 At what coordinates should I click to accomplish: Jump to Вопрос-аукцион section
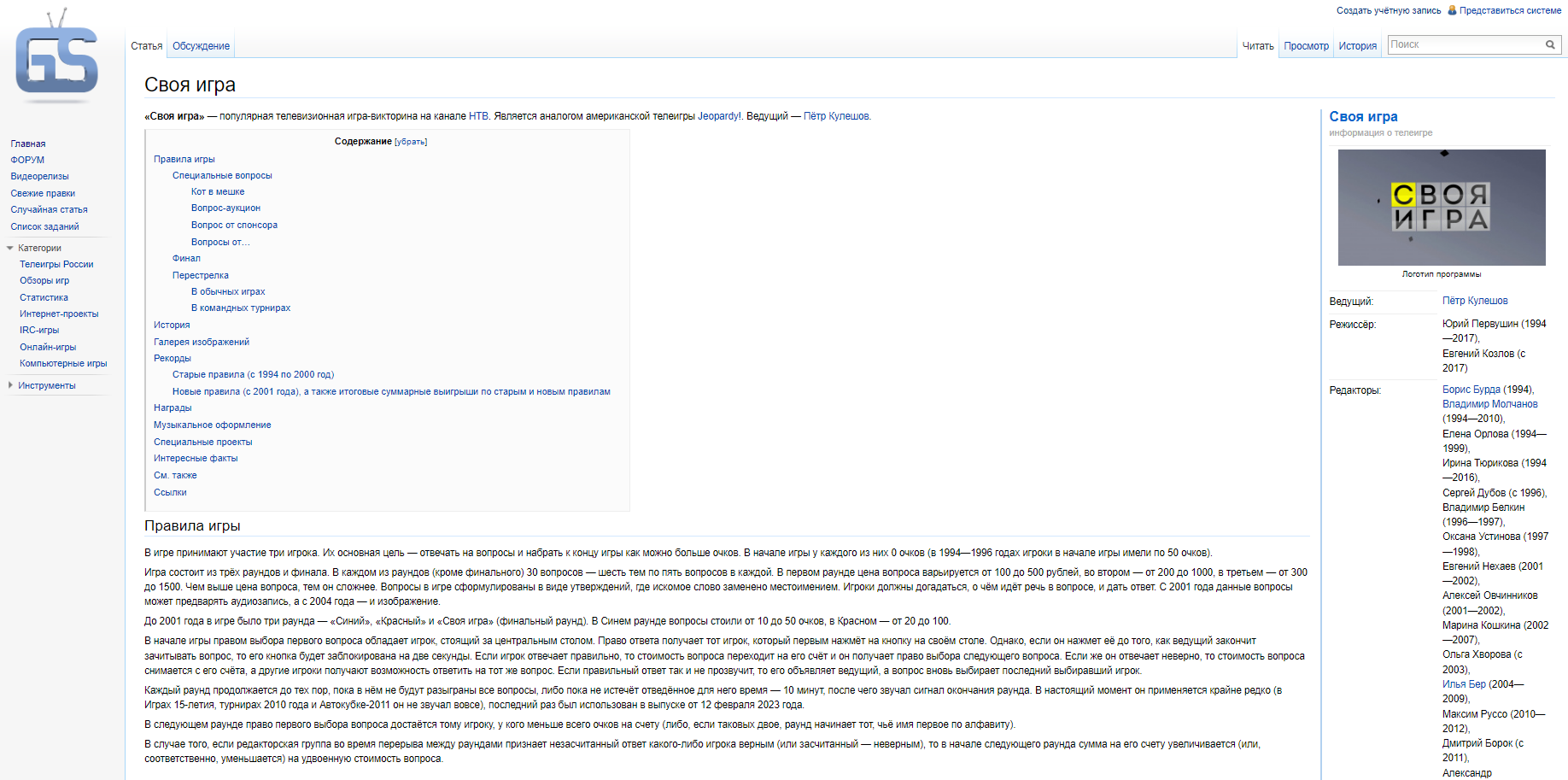tap(225, 208)
